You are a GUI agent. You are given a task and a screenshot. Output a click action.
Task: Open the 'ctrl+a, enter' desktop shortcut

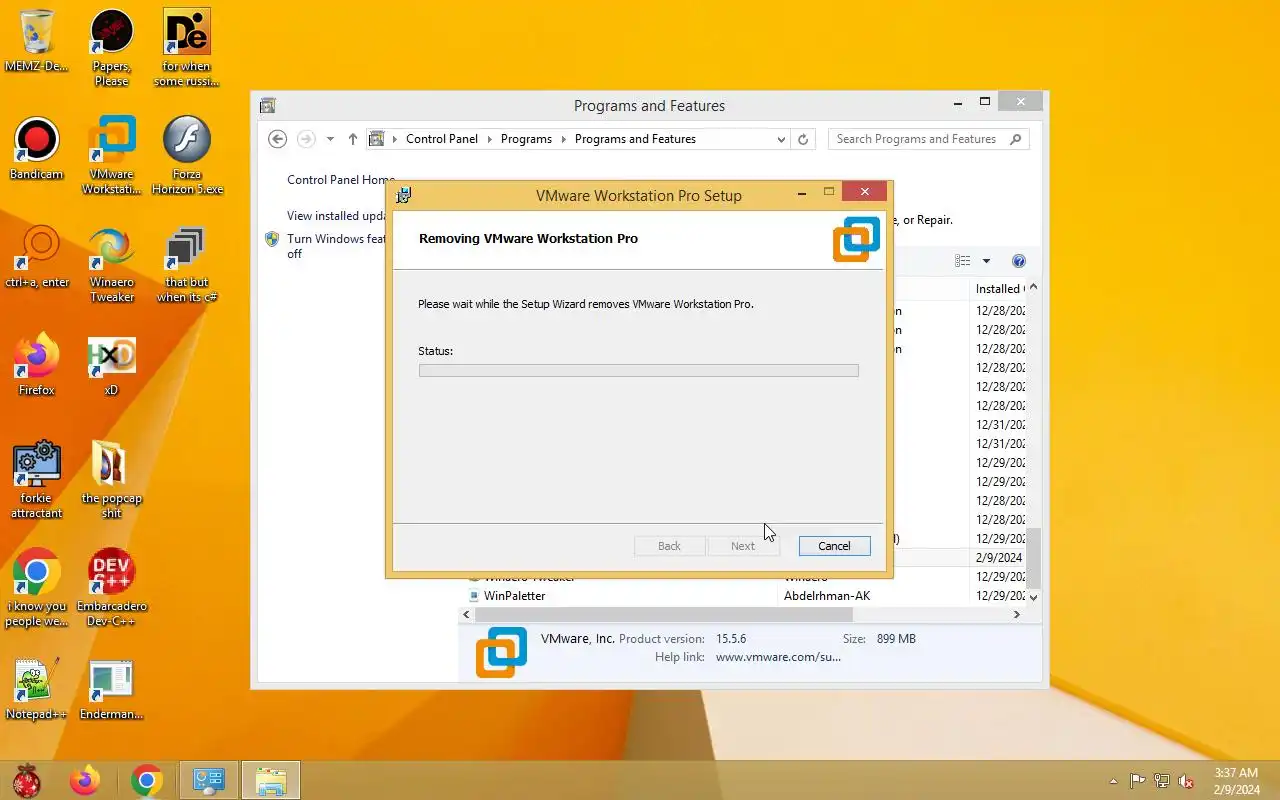[x=37, y=258]
